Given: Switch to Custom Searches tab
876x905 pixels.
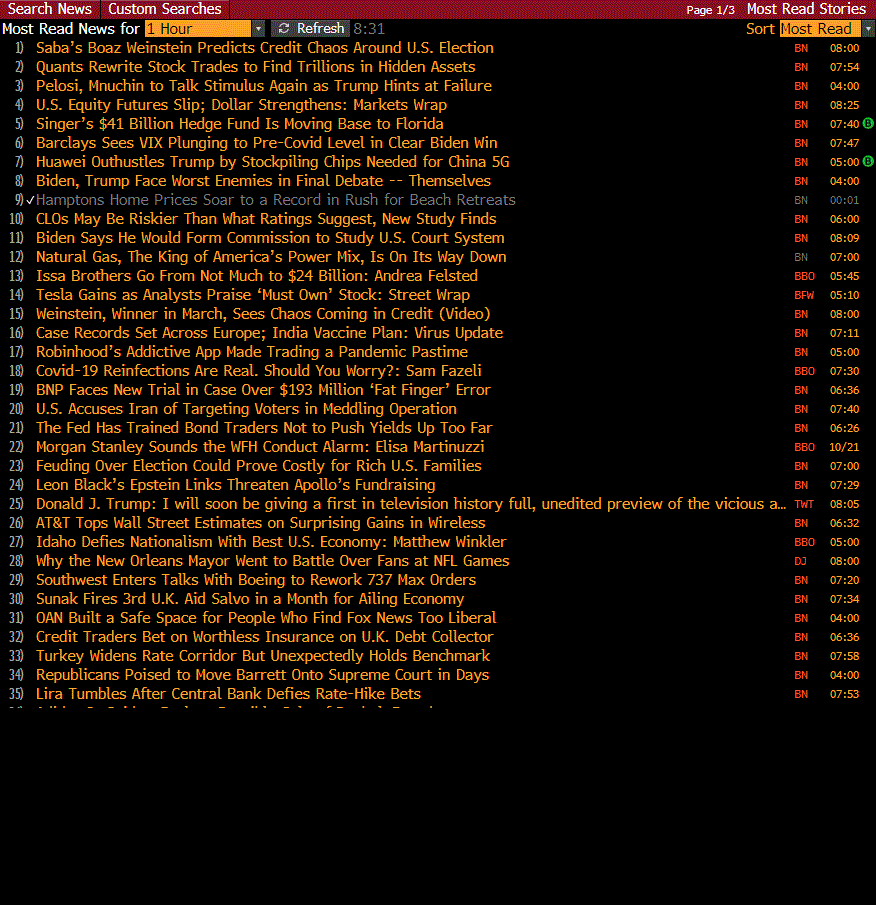Looking at the screenshot, I should 164,9.
